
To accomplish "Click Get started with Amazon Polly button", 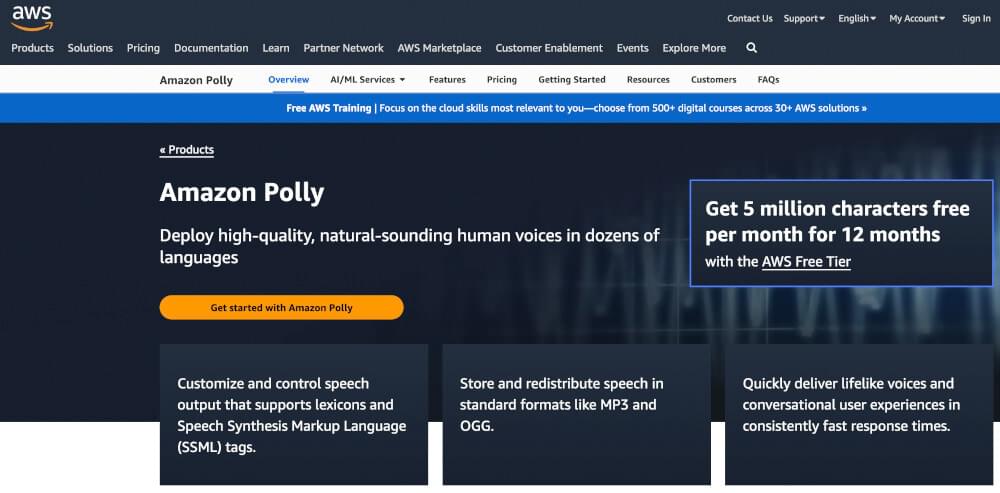I will (x=281, y=307).
